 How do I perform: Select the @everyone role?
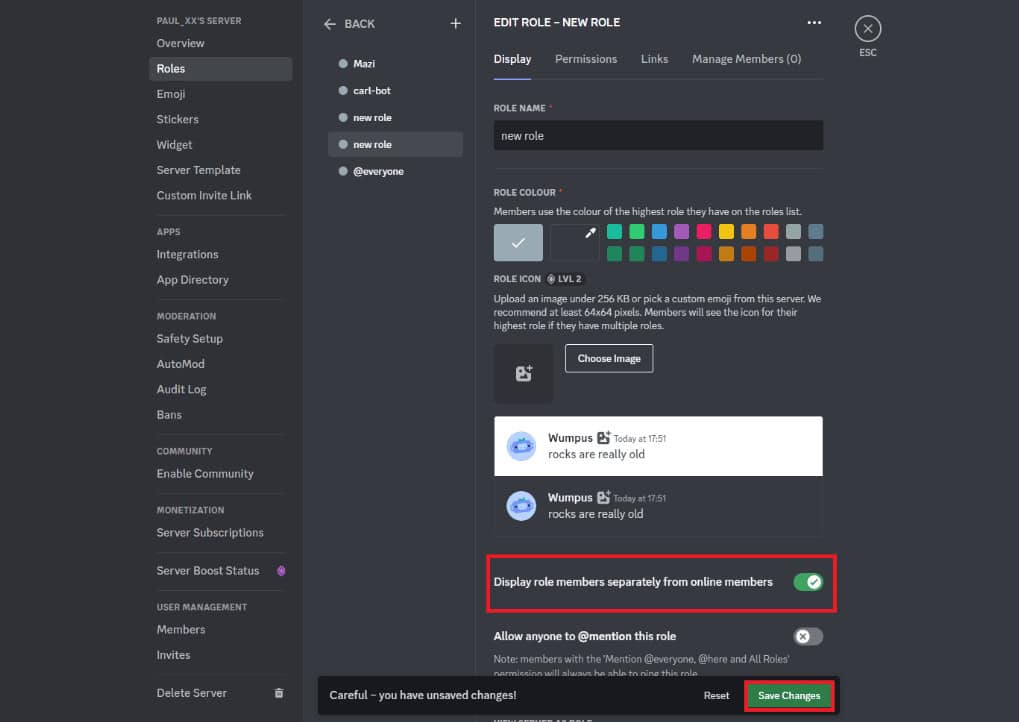395,172
